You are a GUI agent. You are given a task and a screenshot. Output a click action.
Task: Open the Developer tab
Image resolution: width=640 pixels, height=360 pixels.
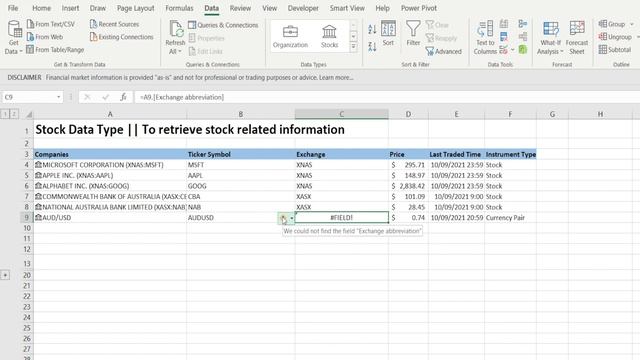303,8
